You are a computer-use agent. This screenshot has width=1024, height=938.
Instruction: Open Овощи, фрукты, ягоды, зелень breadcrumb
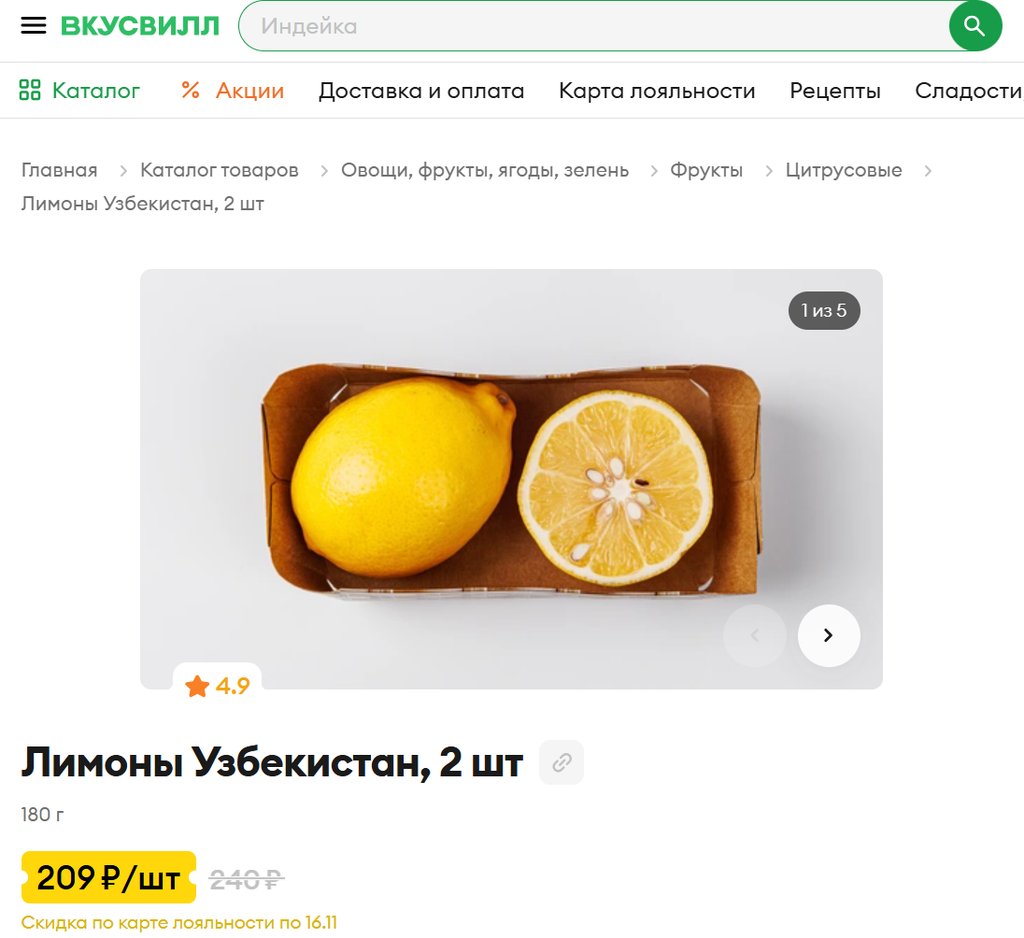(485, 170)
